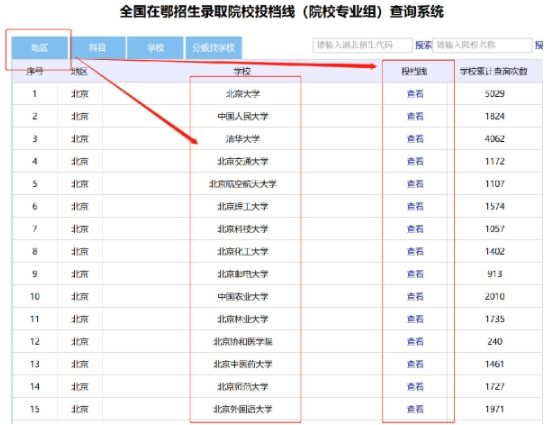Select school name 清华大学
Image resolution: width=547 pixels, height=425 pixels.
(x=243, y=139)
